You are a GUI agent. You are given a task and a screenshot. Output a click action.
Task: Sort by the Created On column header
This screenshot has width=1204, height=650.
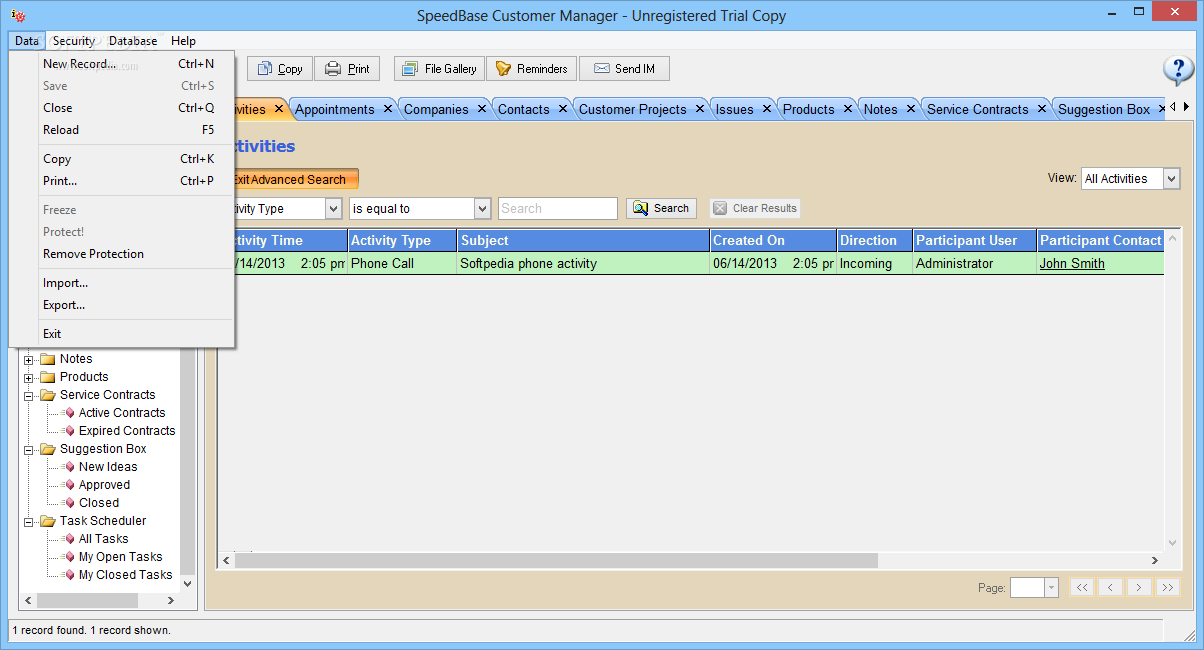click(773, 240)
